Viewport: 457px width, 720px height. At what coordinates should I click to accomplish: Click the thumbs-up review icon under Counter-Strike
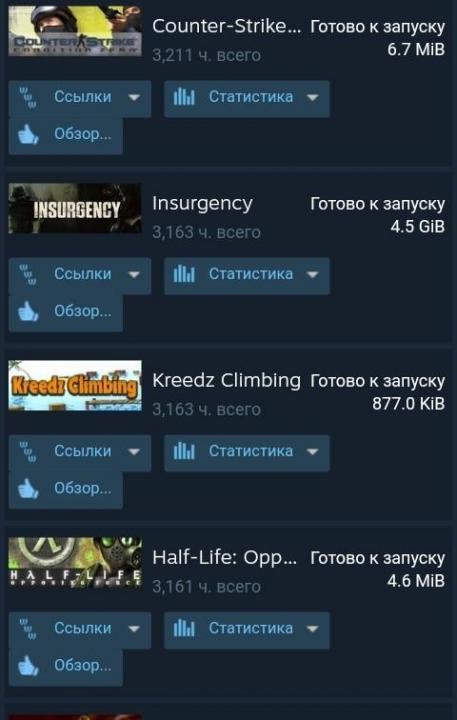(28, 135)
